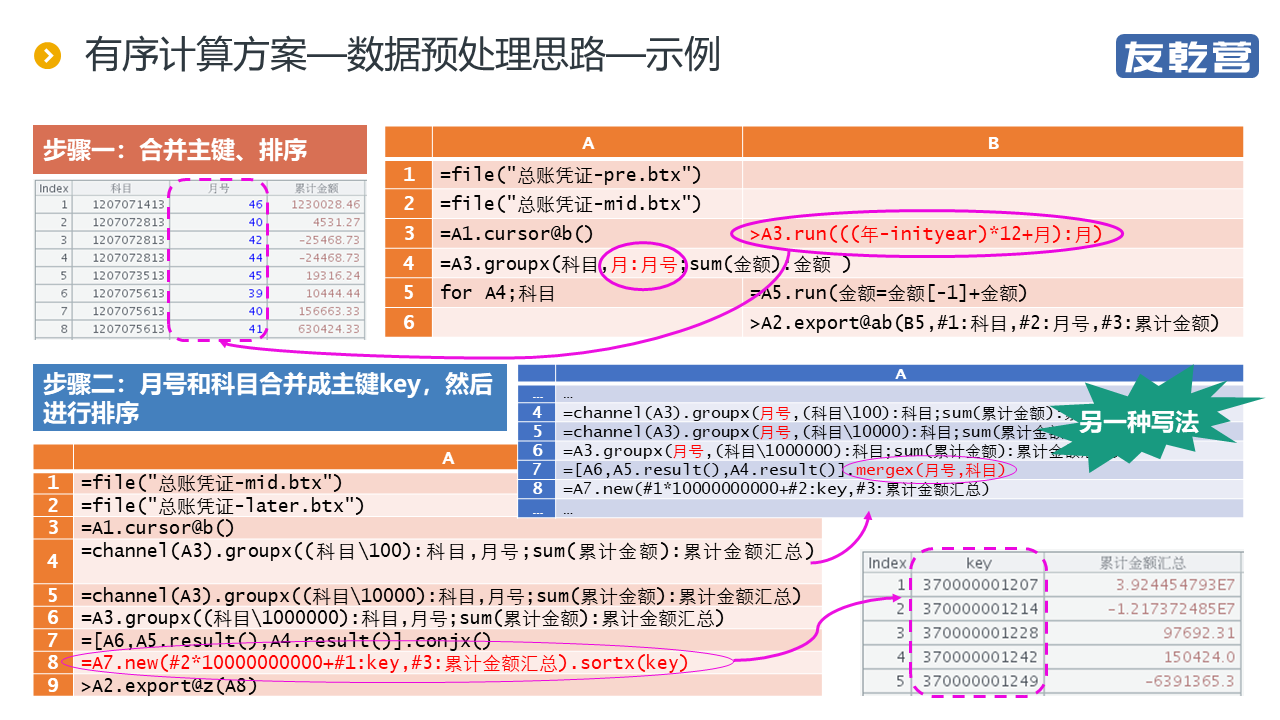The width and height of the screenshot is (1280, 720).
Task: Select the cell >A2.export@ab(B5,#1:科目,#2:月号,#3:累计金额)
Action: point(993,322)
